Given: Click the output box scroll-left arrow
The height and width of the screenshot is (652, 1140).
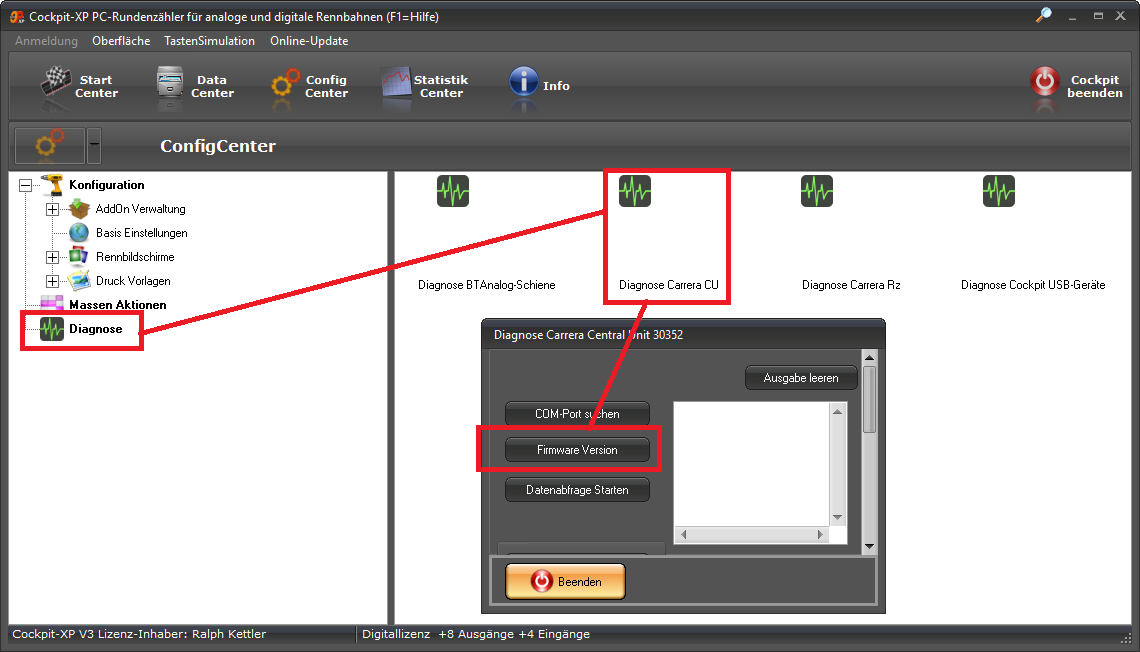Looking at the screenshot, I should click(x=683, y=534).
